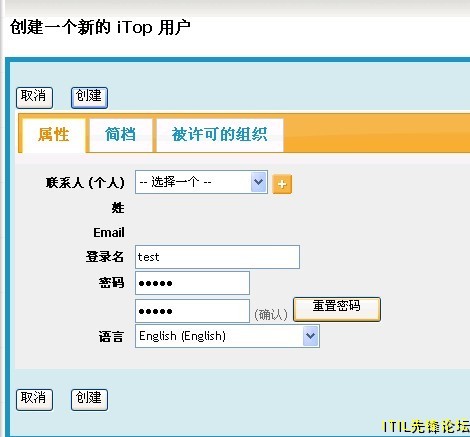The width and height of the screenshot is (470, 437).
Task: Click into the 密码 password field
Action: pyautogui.click(x=192, y=283)
